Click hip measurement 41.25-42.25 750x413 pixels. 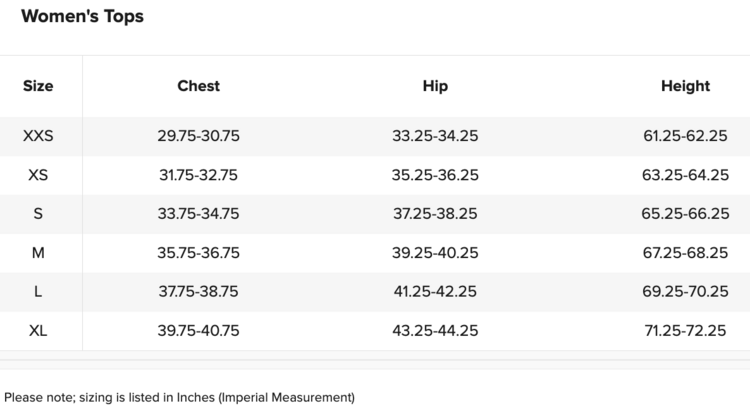(435, 292)
